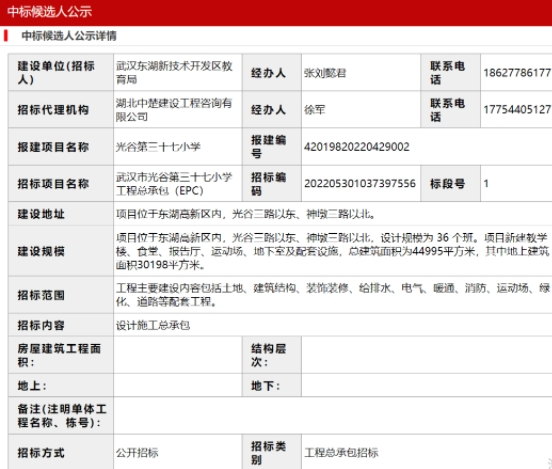The image size is (552, 469).
Task: Click the 光谷第三十七小学 project name
Action: coord(158,147)
